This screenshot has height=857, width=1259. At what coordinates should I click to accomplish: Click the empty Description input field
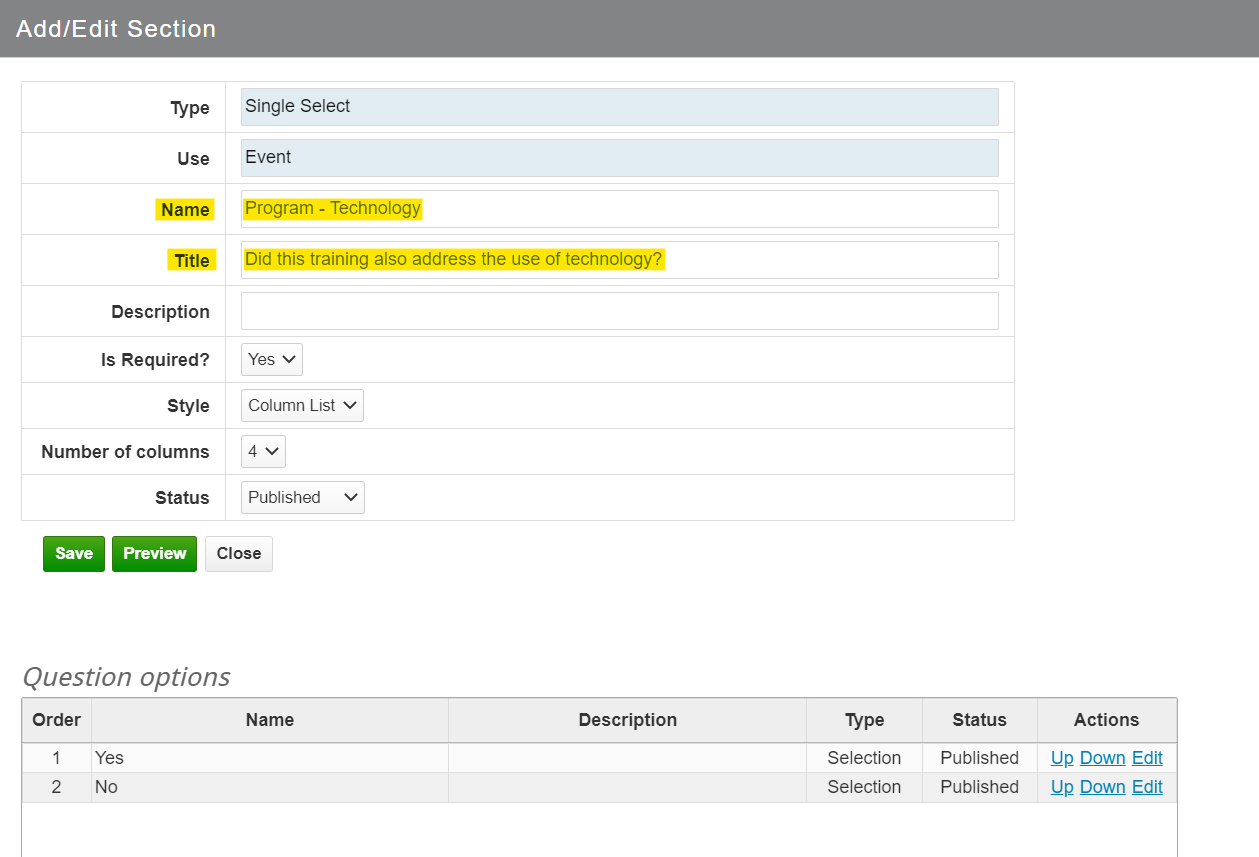click(x=618, y=310)
